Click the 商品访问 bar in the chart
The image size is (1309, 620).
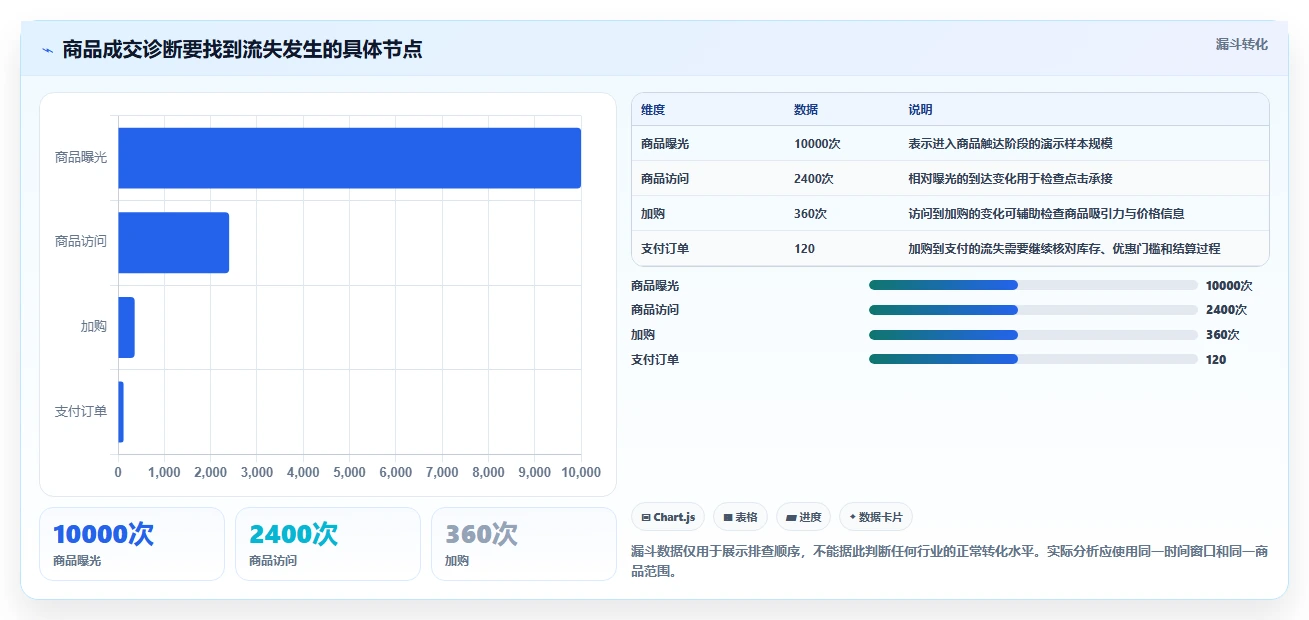(174, 242)
